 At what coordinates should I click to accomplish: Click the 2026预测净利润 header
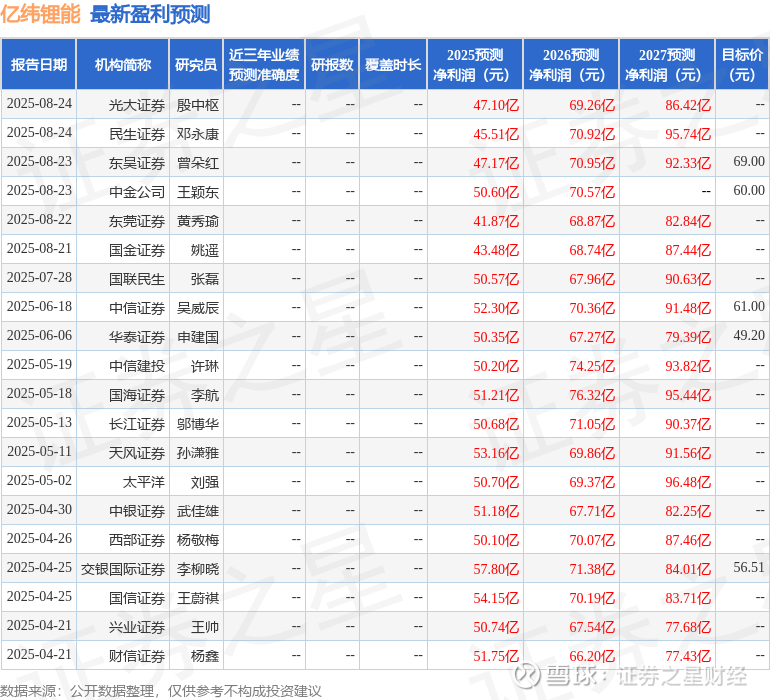pos(571,65)
